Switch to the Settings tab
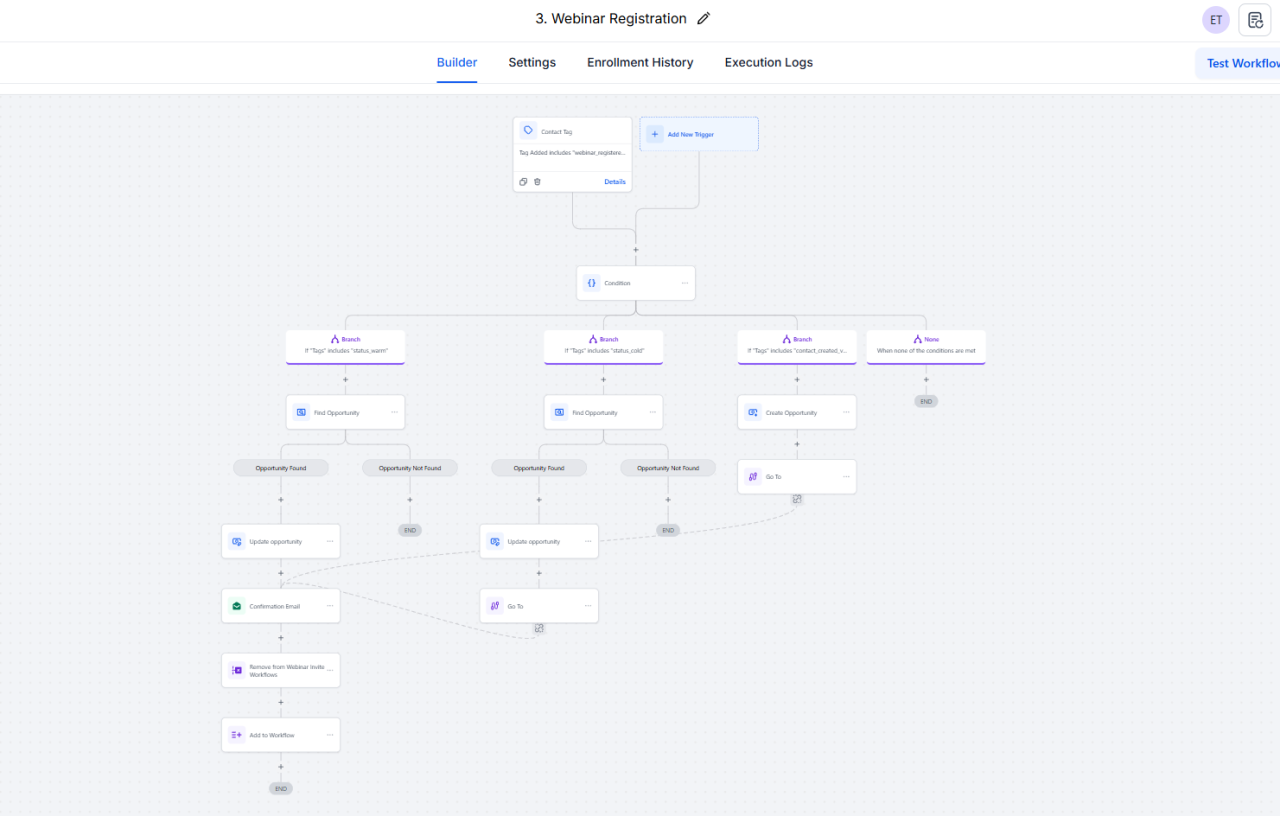The height and width of the screenshot is (816, 1280). pos(532,62)
